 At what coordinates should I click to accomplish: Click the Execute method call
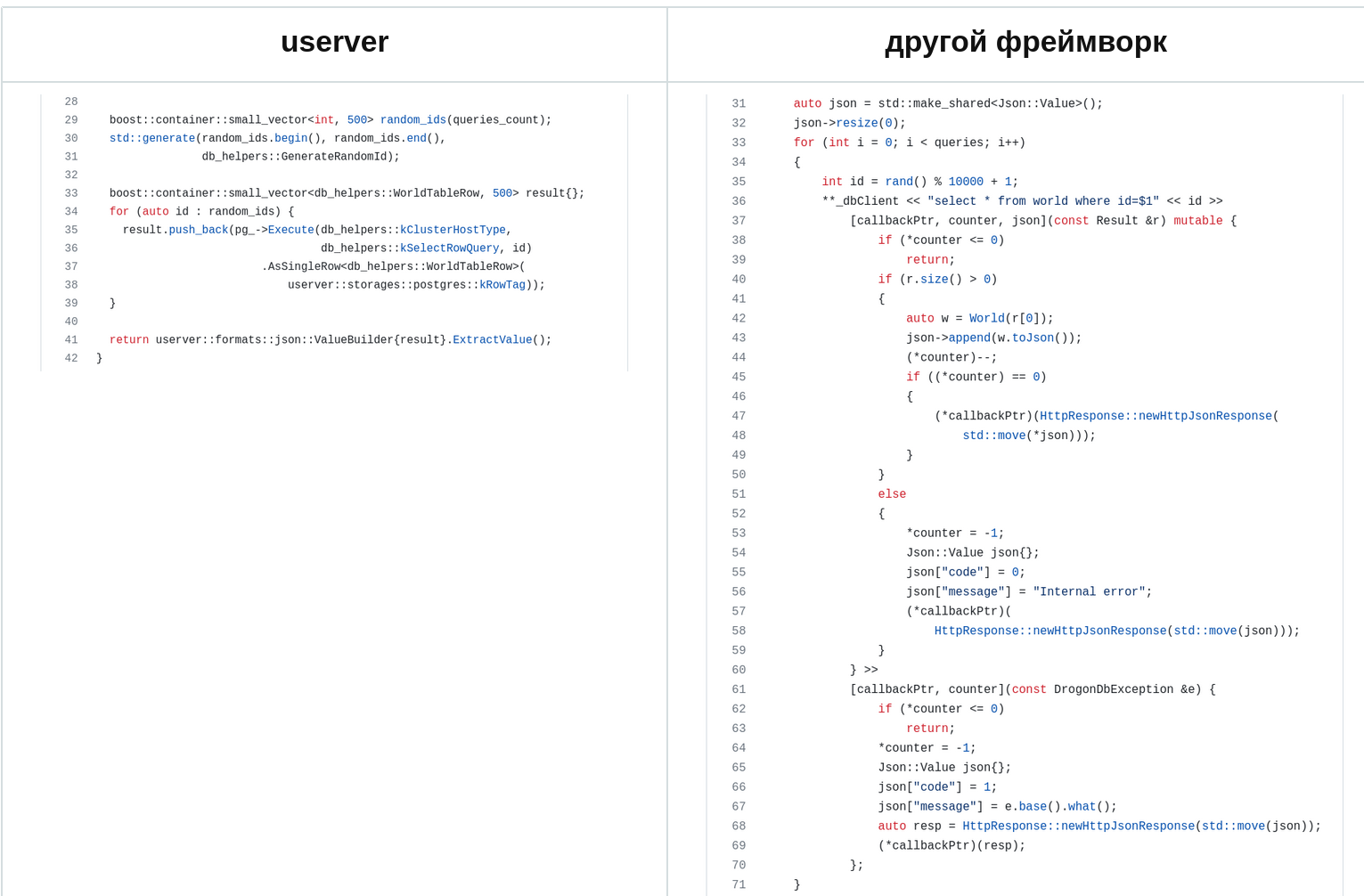click(x=290, y=230)
